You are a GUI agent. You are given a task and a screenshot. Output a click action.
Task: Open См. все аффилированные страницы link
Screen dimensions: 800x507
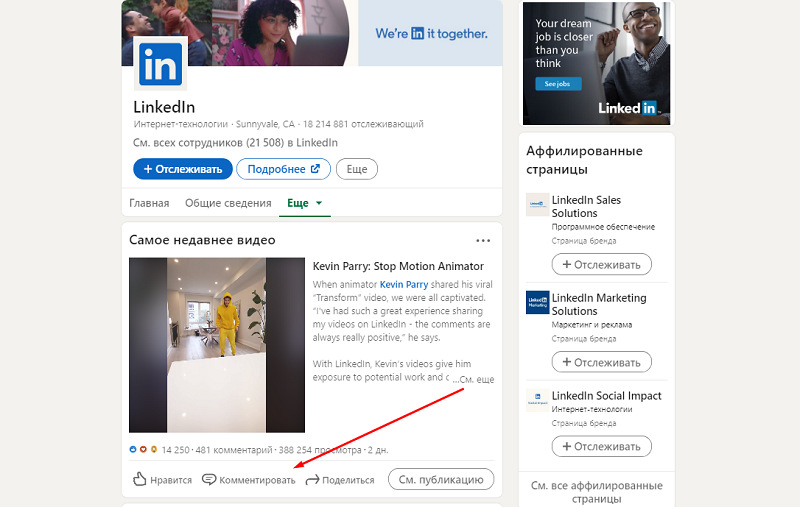[x=596, y=492]
